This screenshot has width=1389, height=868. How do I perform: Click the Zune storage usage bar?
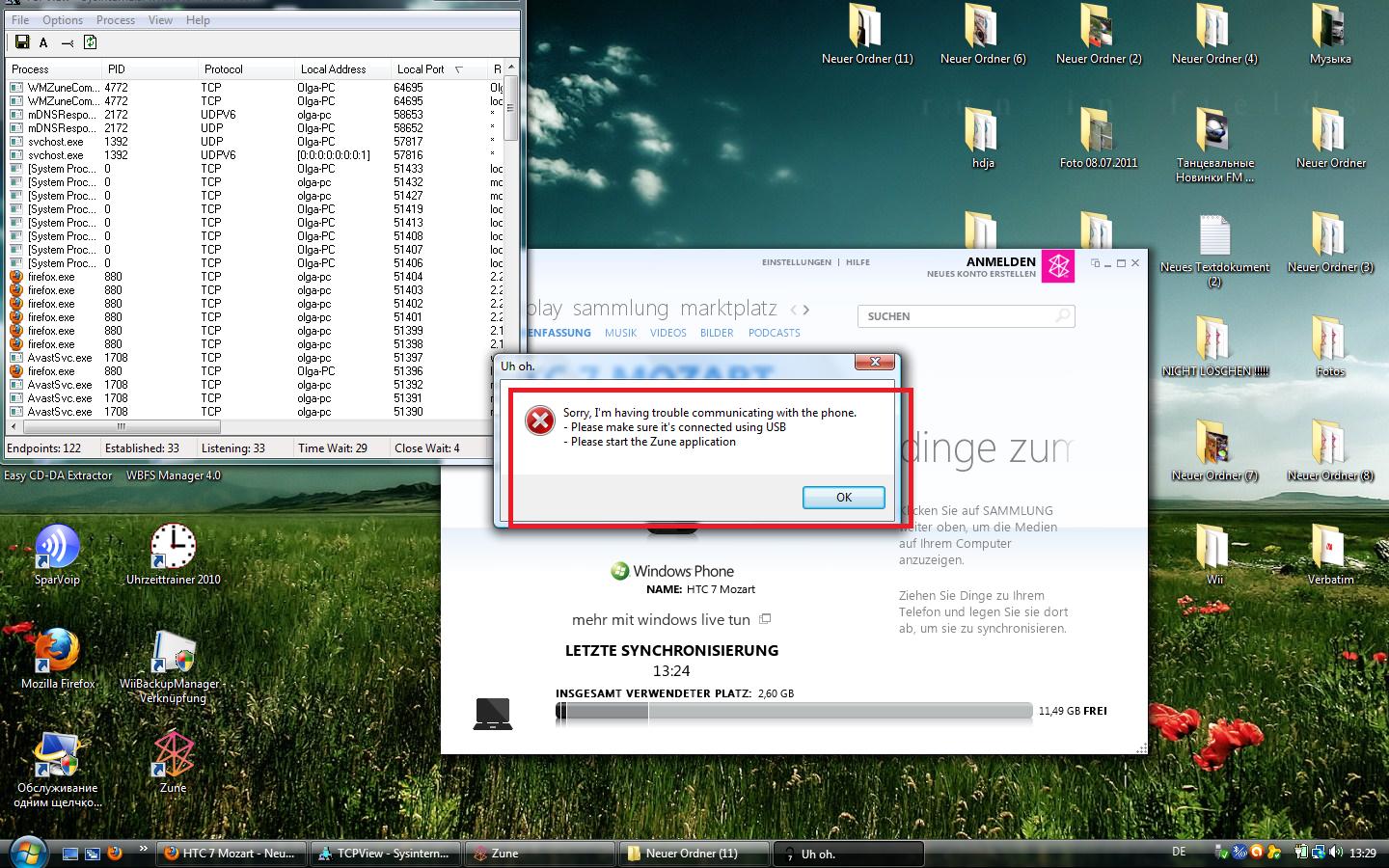coord(794,712)
